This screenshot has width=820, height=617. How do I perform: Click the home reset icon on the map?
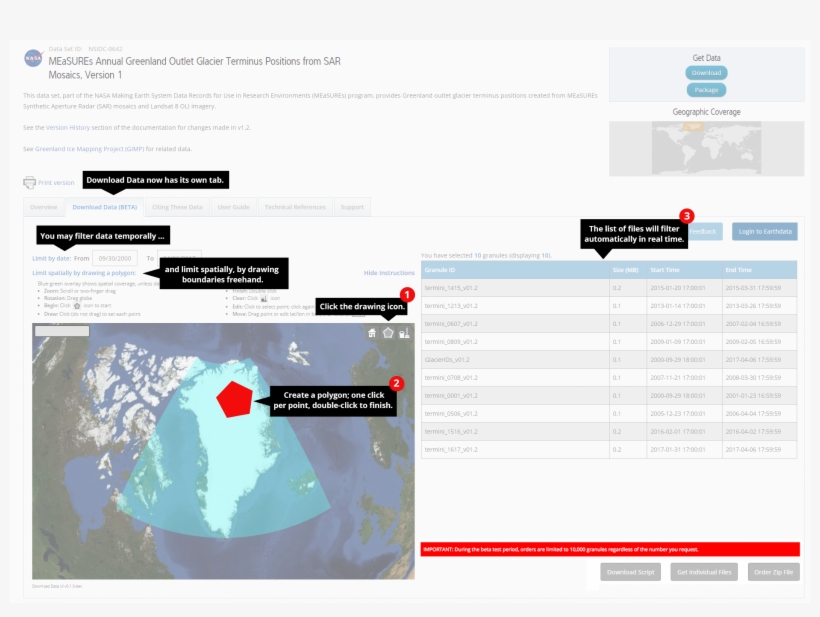pyautogui.click(x=372, y=332)
